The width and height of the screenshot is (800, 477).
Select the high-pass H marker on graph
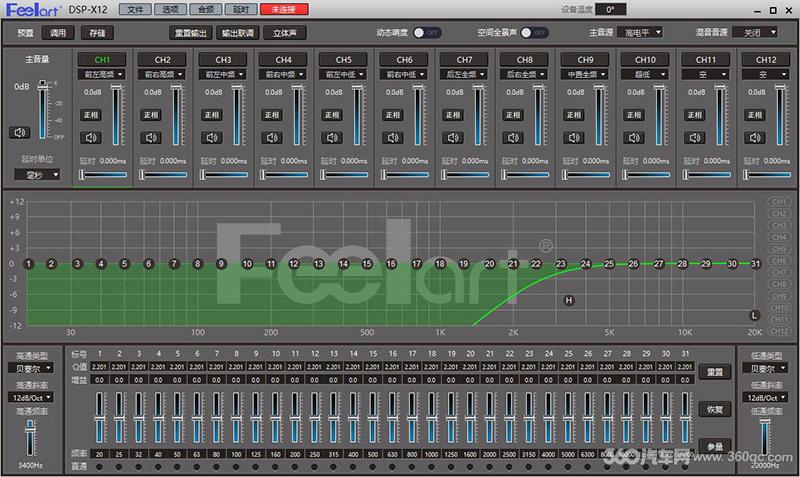tap(569, 300)
